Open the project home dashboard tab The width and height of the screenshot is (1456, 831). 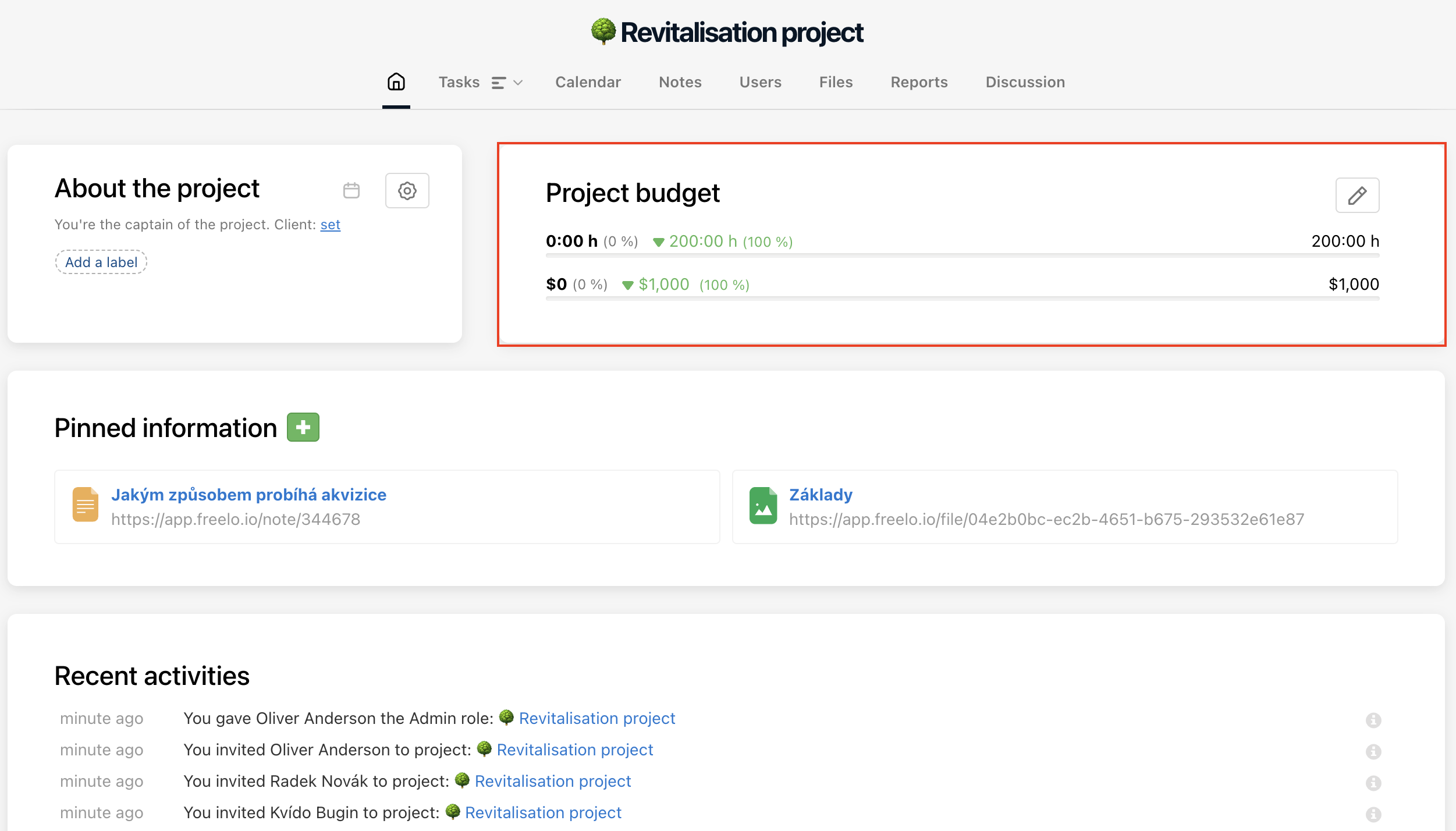[396, 82]
